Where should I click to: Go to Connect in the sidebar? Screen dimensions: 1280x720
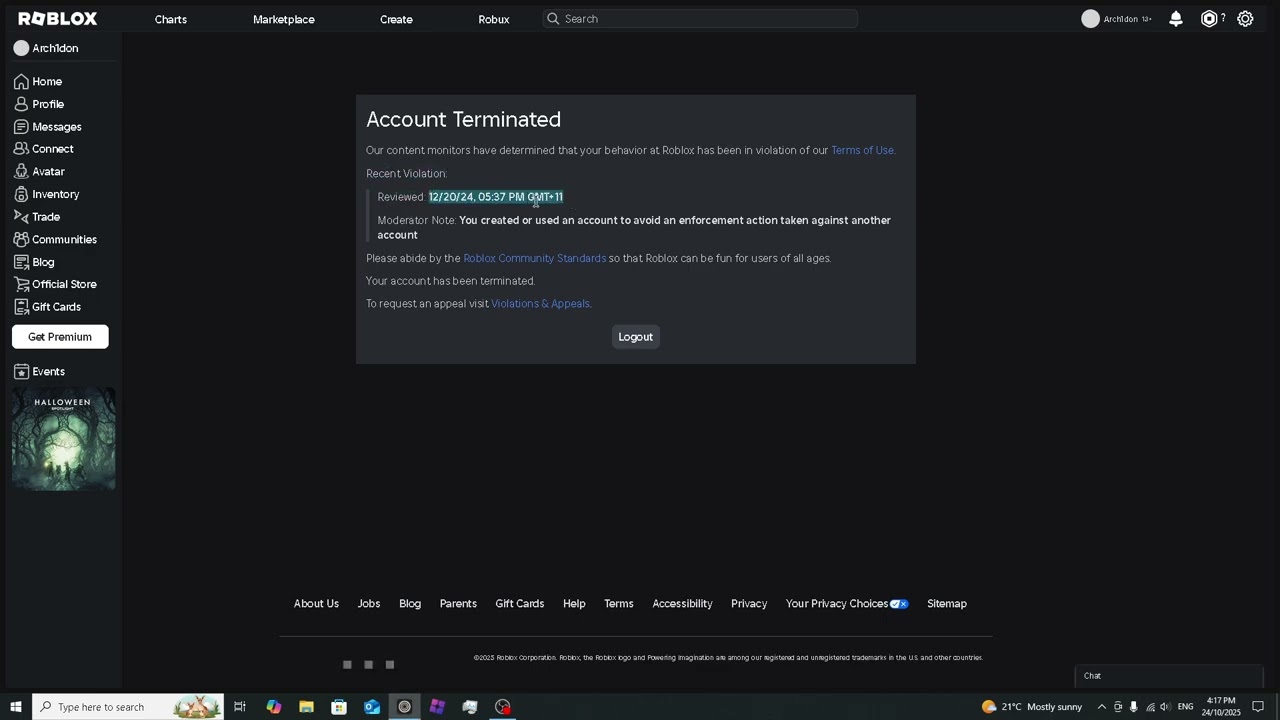click(x=44, y=149)
